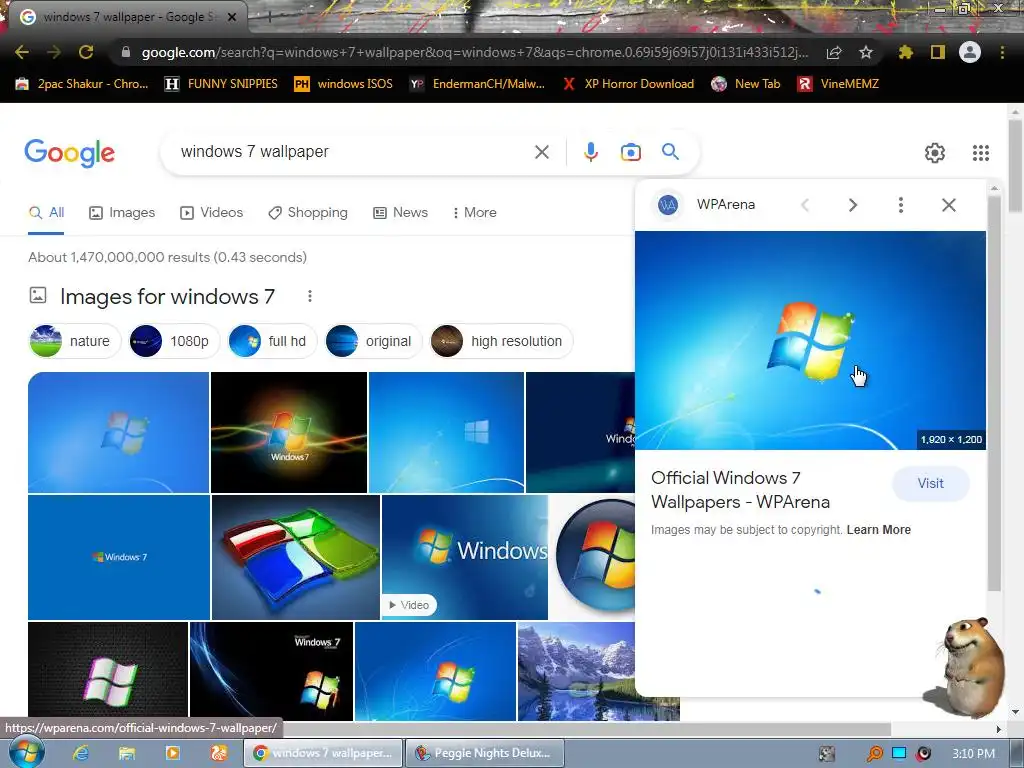Open the Chrome extensions puzzle icon
This screenshot has height=768, width=1024.
(905, 52)
